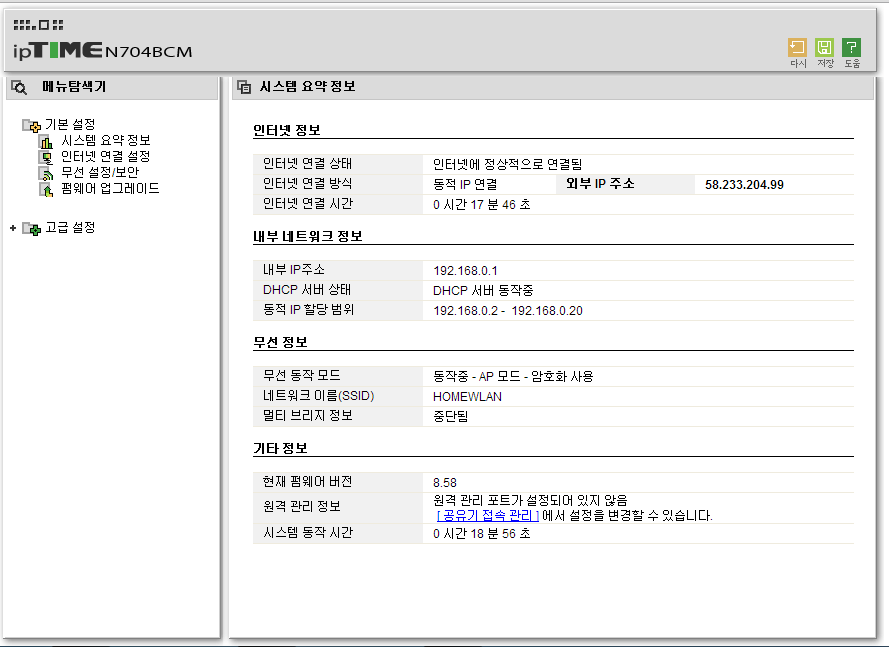Click 동작중 - AP 모드 - 암호화 사용 text

(x=513, y=376)
